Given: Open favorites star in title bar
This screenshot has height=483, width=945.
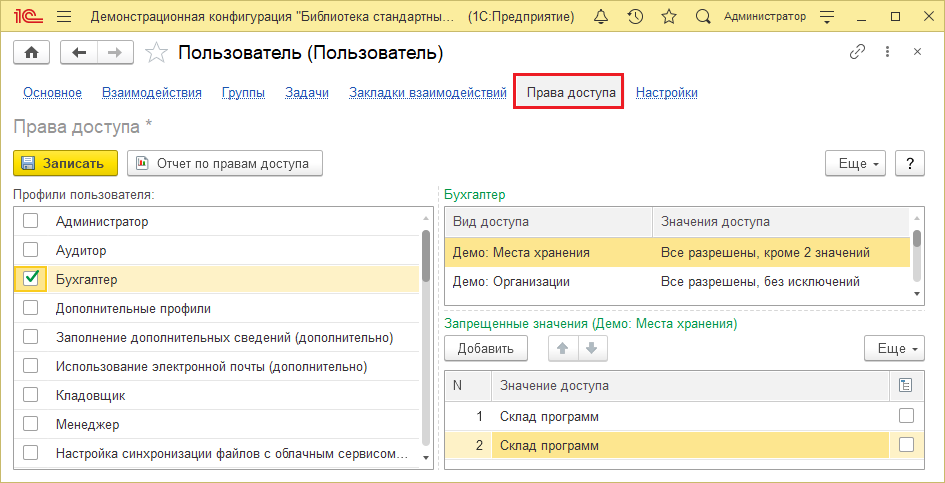Looking at the screenshot, I should pos(669,17).
